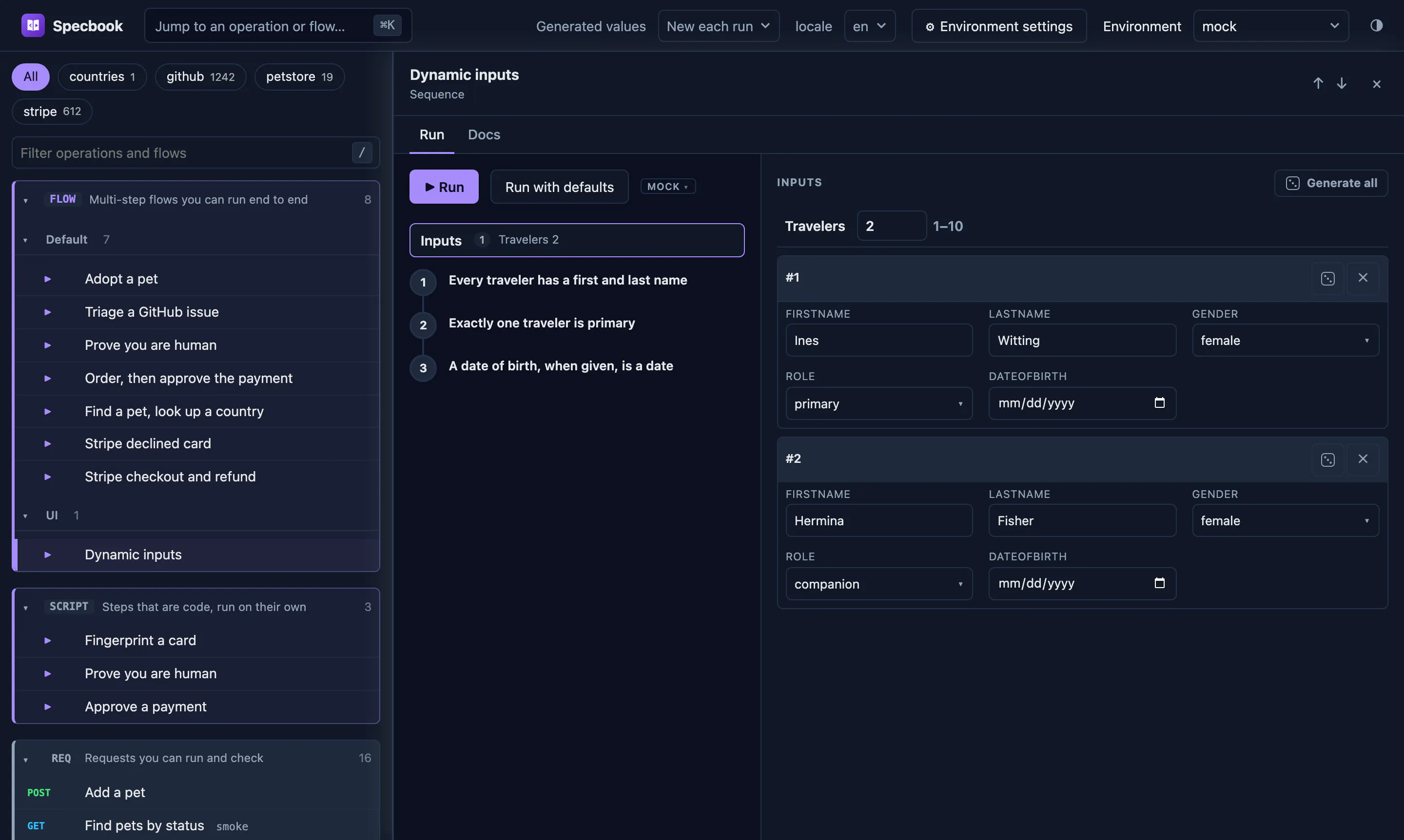Go to next item with down arrow
The width and height of the screenshot is (1404, 840).
(1342, 83)
